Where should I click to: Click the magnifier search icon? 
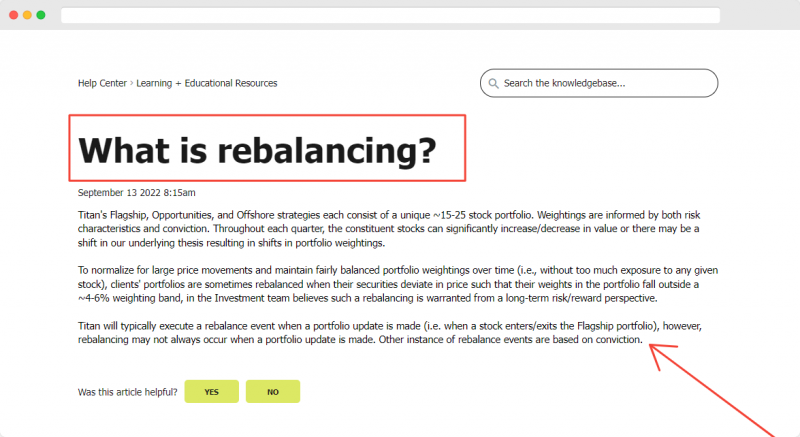coord(493,84)
